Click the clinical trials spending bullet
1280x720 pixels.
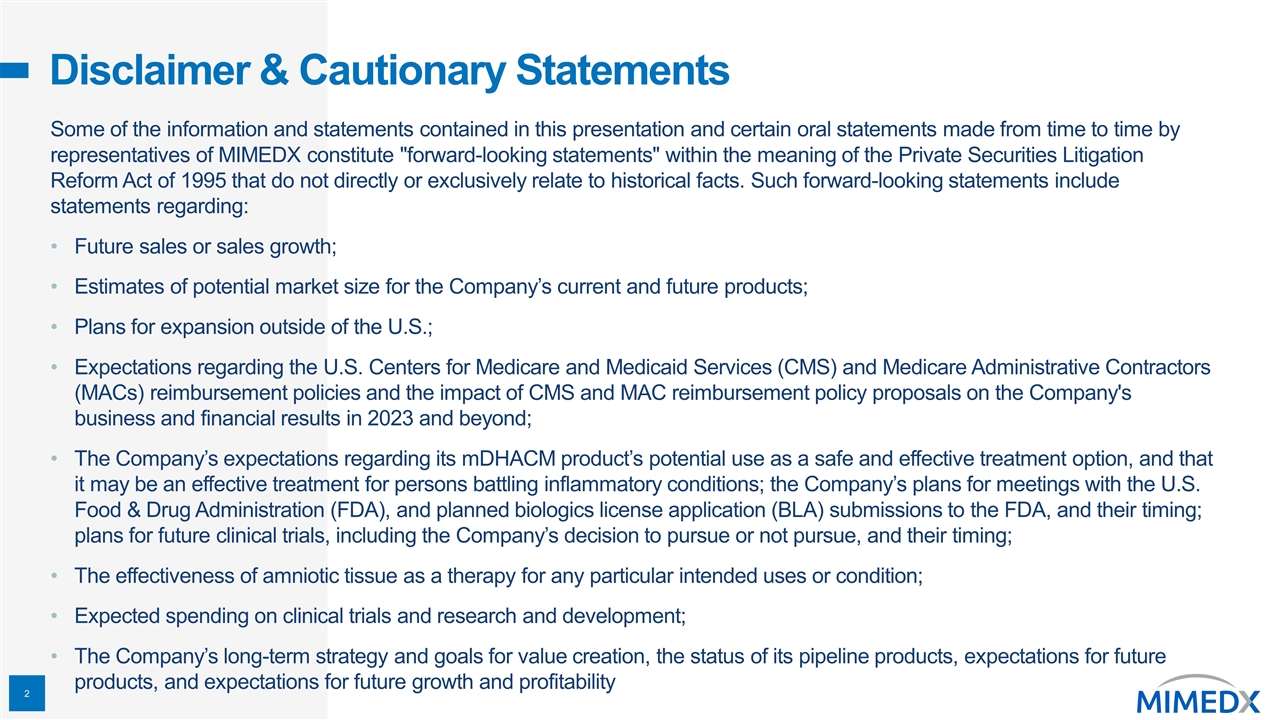coord(381,615)
